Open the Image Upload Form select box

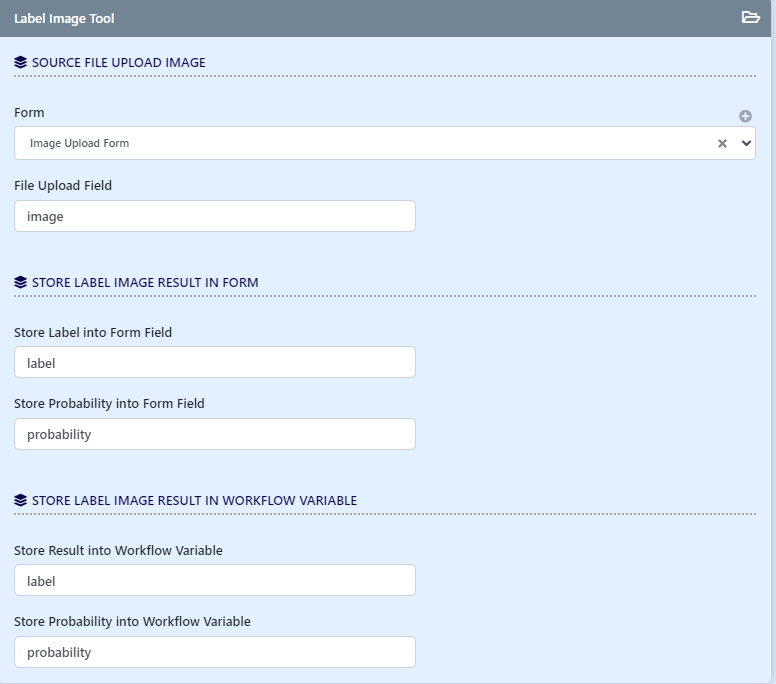coord(360,143)
